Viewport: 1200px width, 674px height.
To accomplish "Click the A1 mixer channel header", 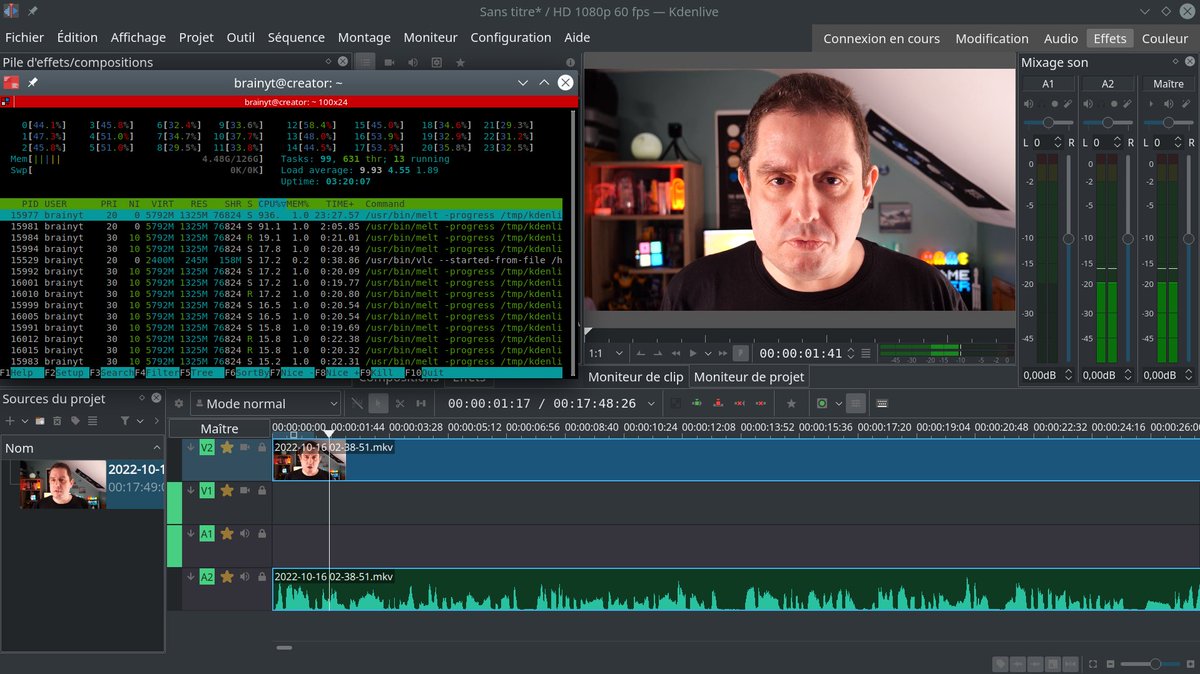I will coord(1048,84).
